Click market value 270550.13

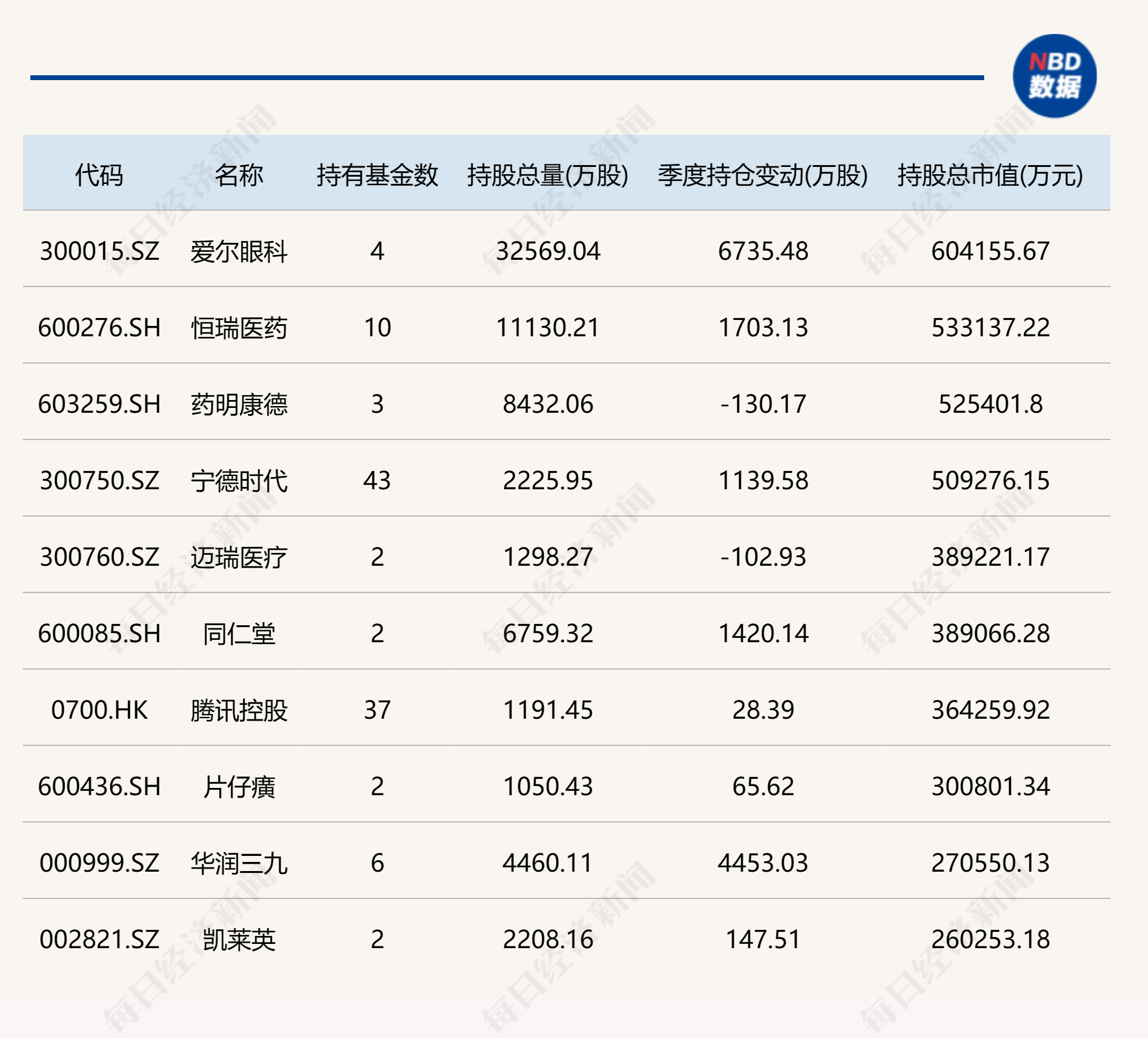(990, 863)
